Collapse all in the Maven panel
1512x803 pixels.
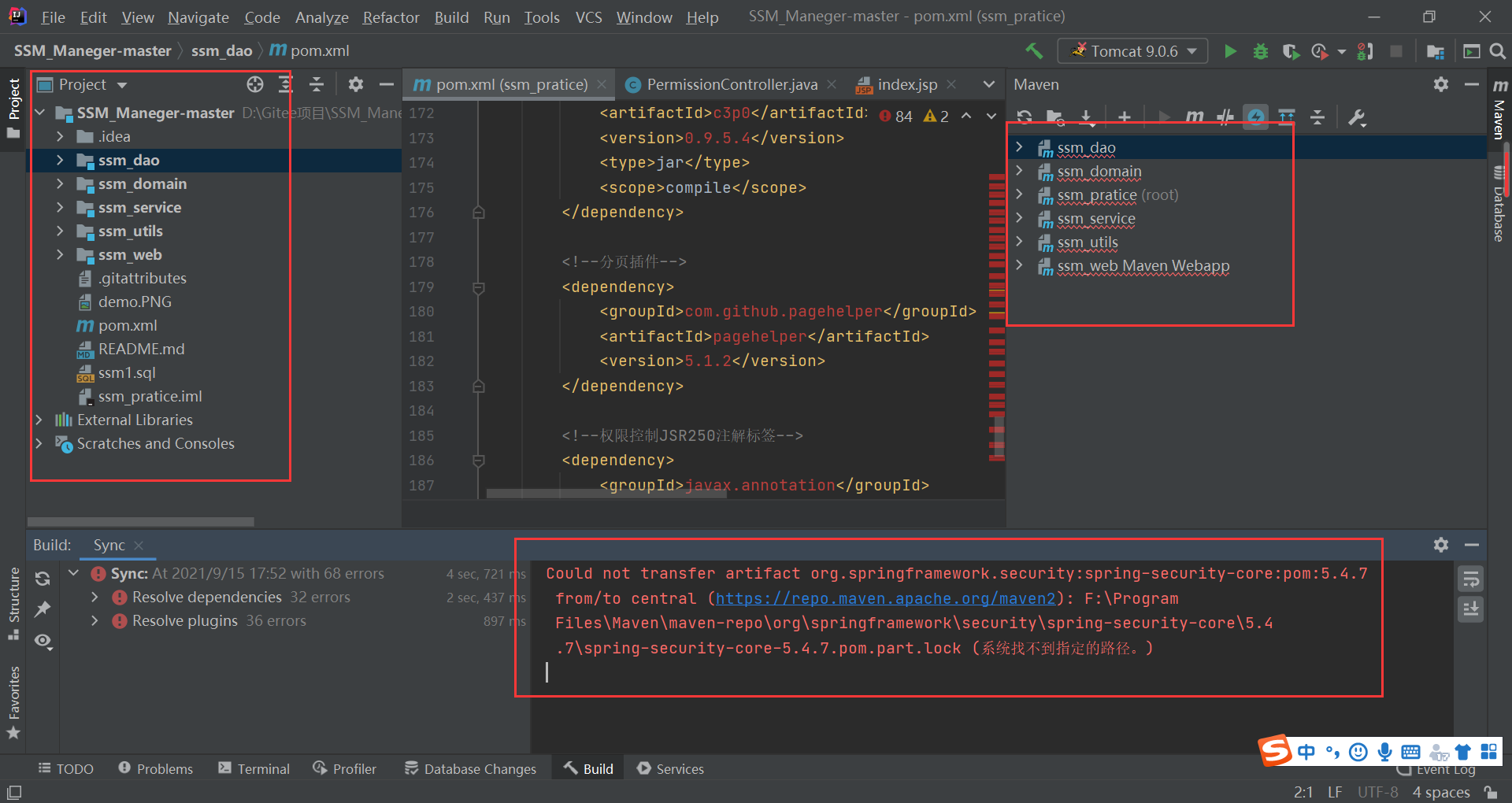point(1317,117)
